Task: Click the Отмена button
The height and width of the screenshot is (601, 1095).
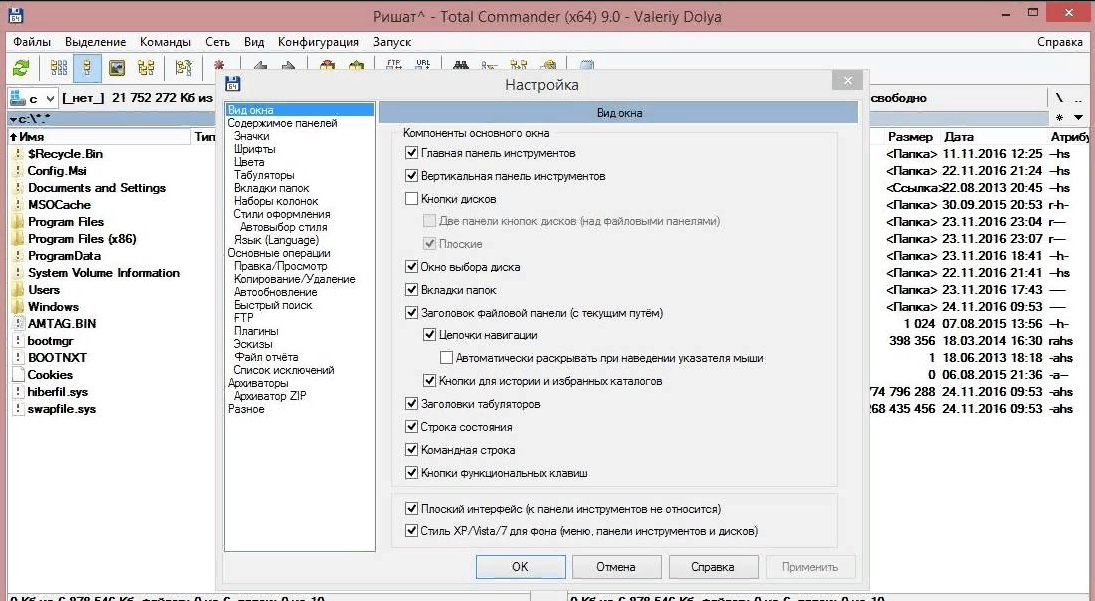Action: 615,567
